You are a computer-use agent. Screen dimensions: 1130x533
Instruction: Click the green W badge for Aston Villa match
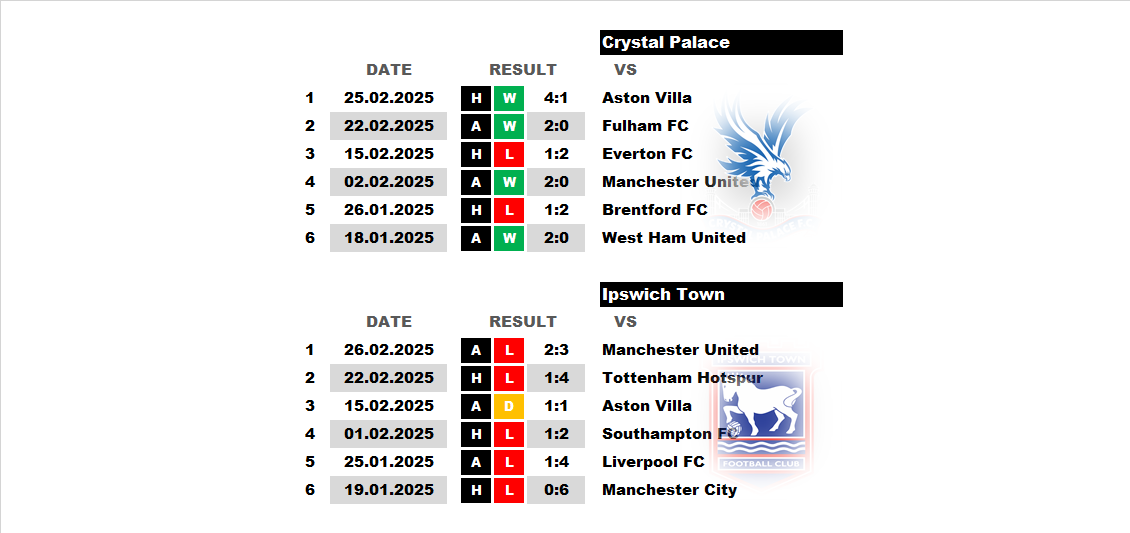510,98
